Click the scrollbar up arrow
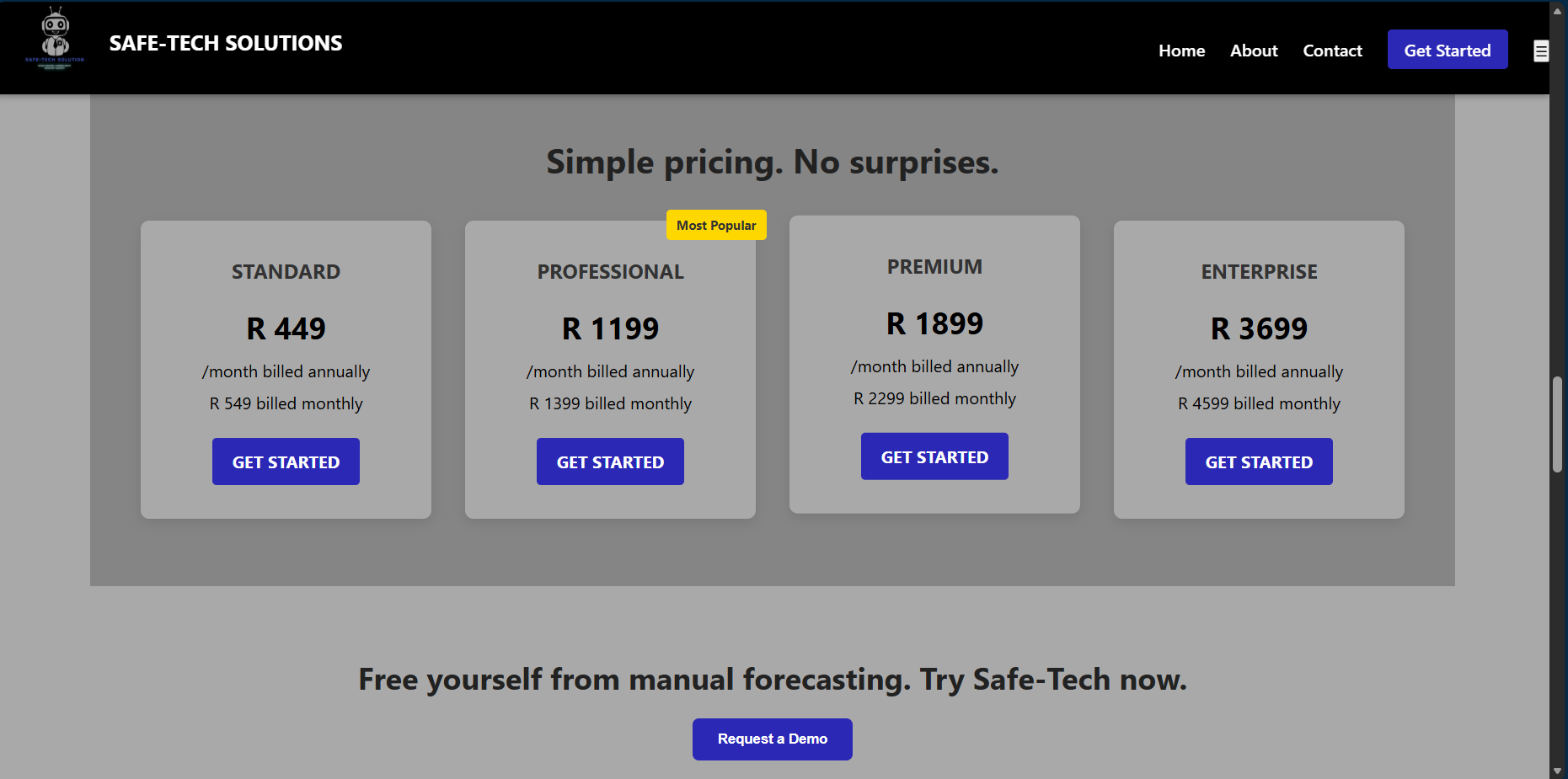 pyautogui.click(x=1558, y=10)
